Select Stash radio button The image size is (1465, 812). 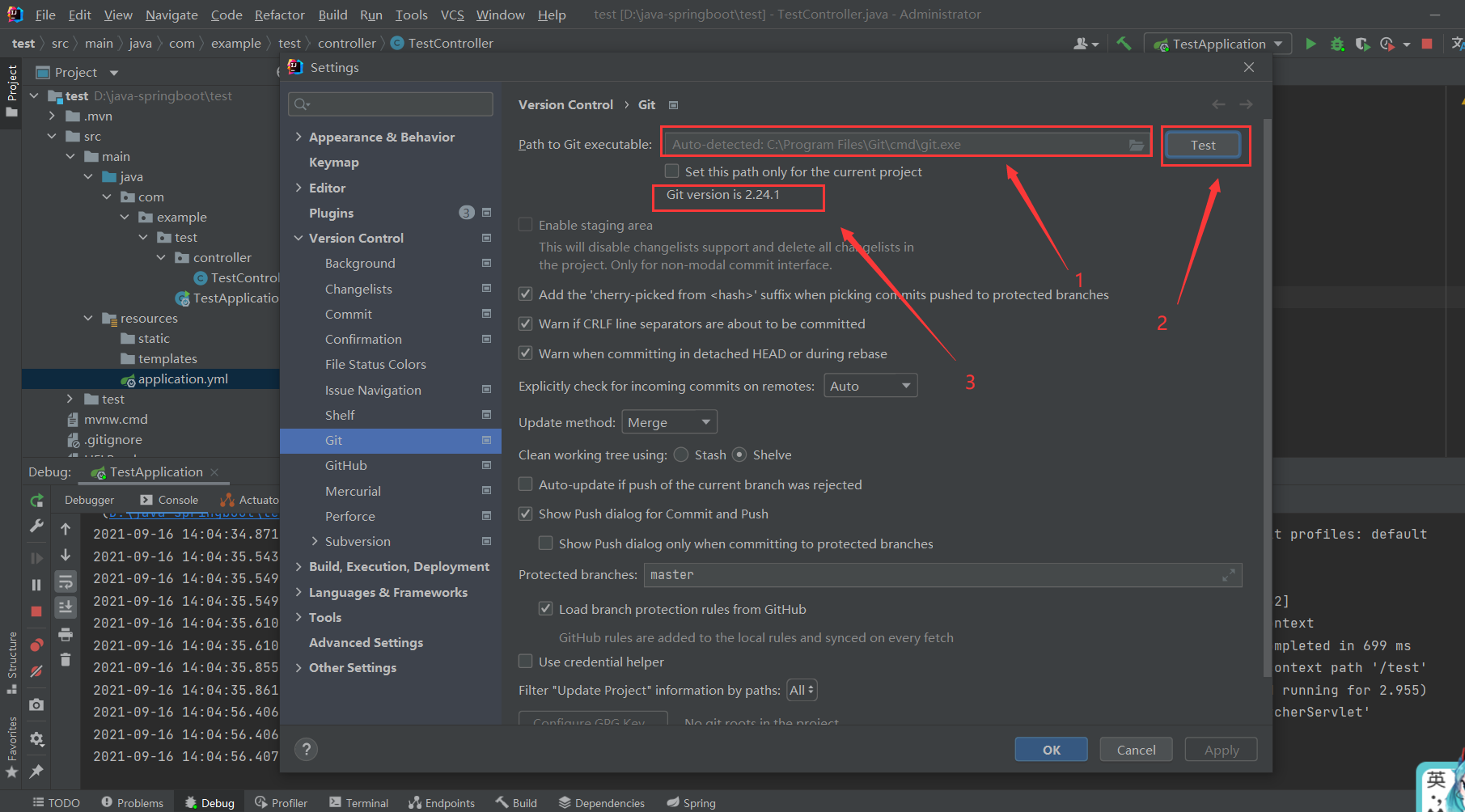pos(681,455)
